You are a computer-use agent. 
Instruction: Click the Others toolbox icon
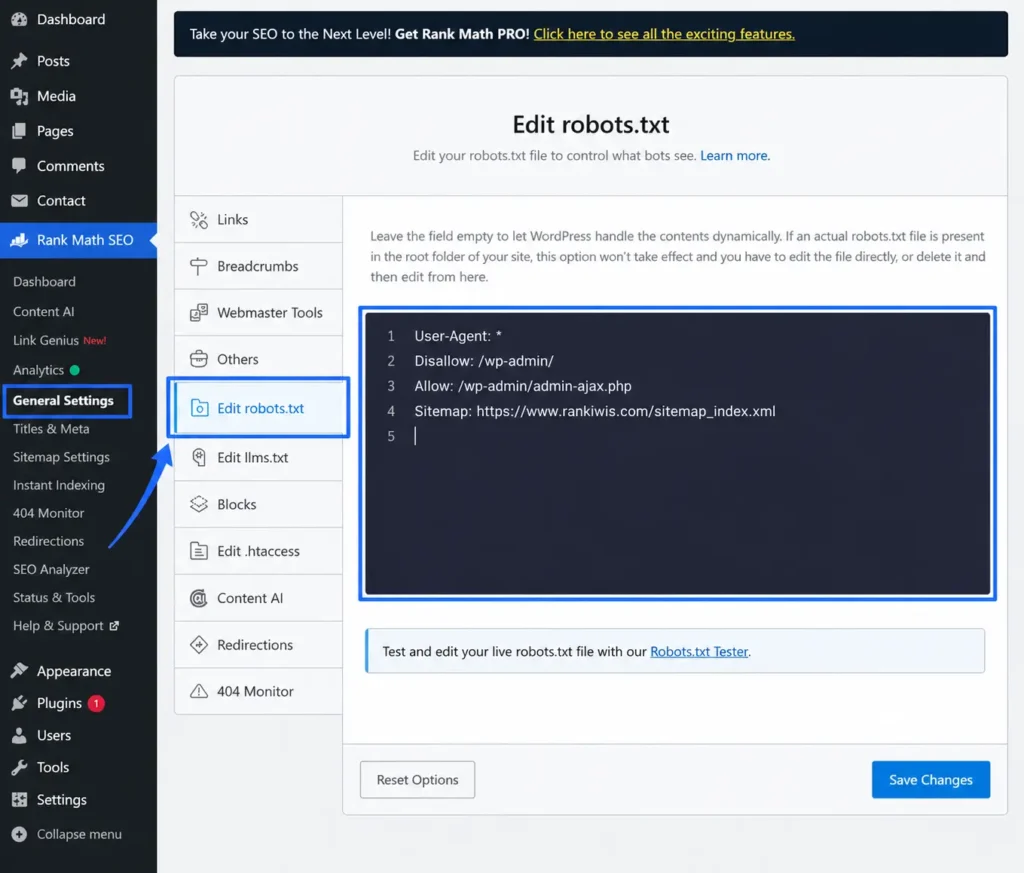(199, 359)
